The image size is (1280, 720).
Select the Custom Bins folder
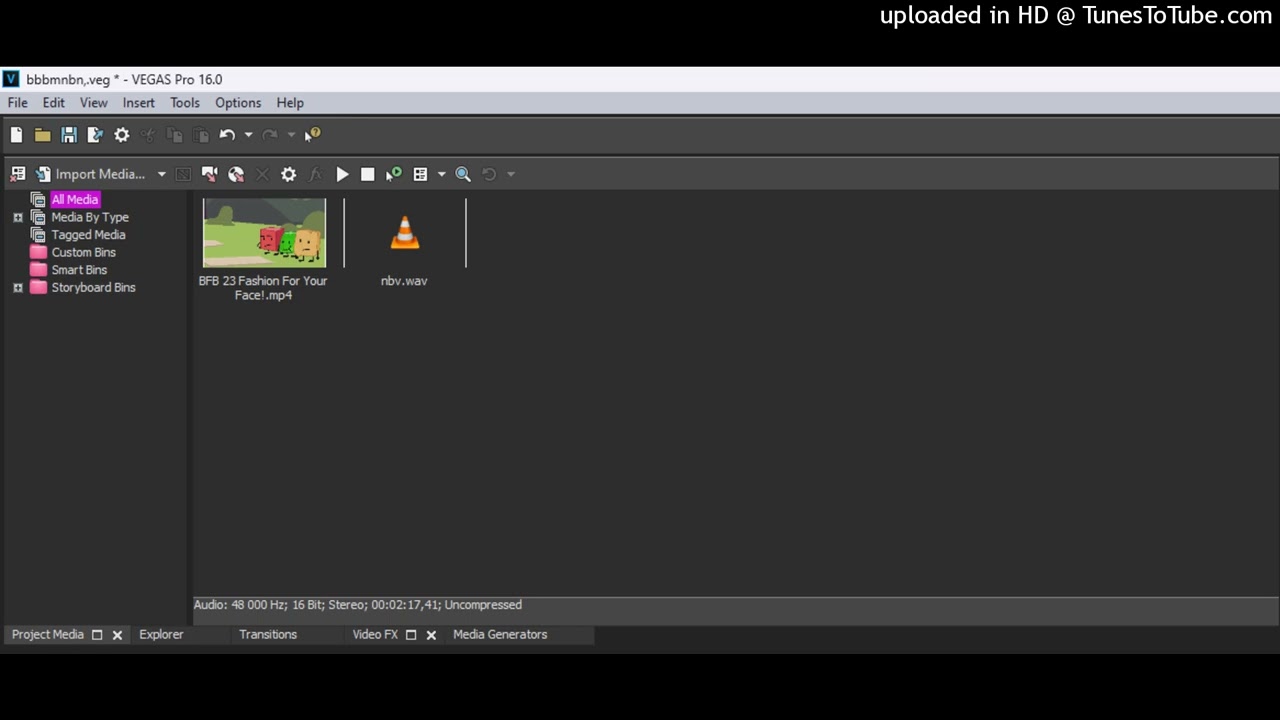click(x=84, y=252)
